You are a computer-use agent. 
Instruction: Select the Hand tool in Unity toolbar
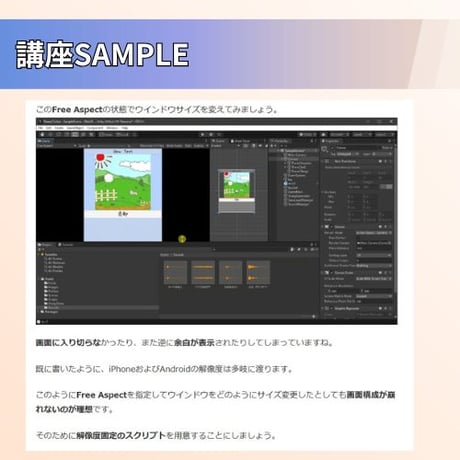point(43,134)
